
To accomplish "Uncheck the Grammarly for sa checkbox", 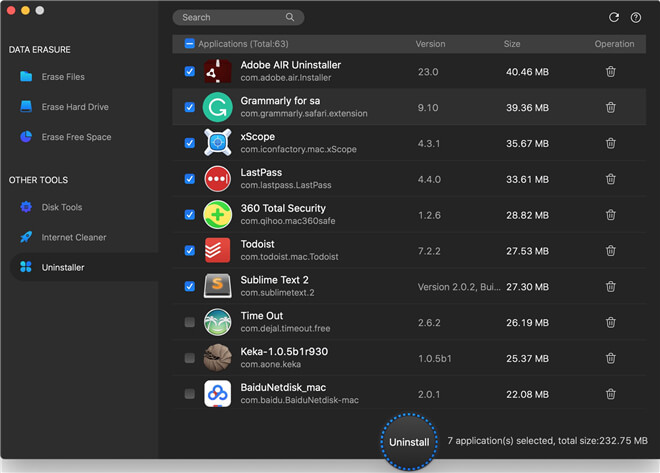I will click(189, 107).
